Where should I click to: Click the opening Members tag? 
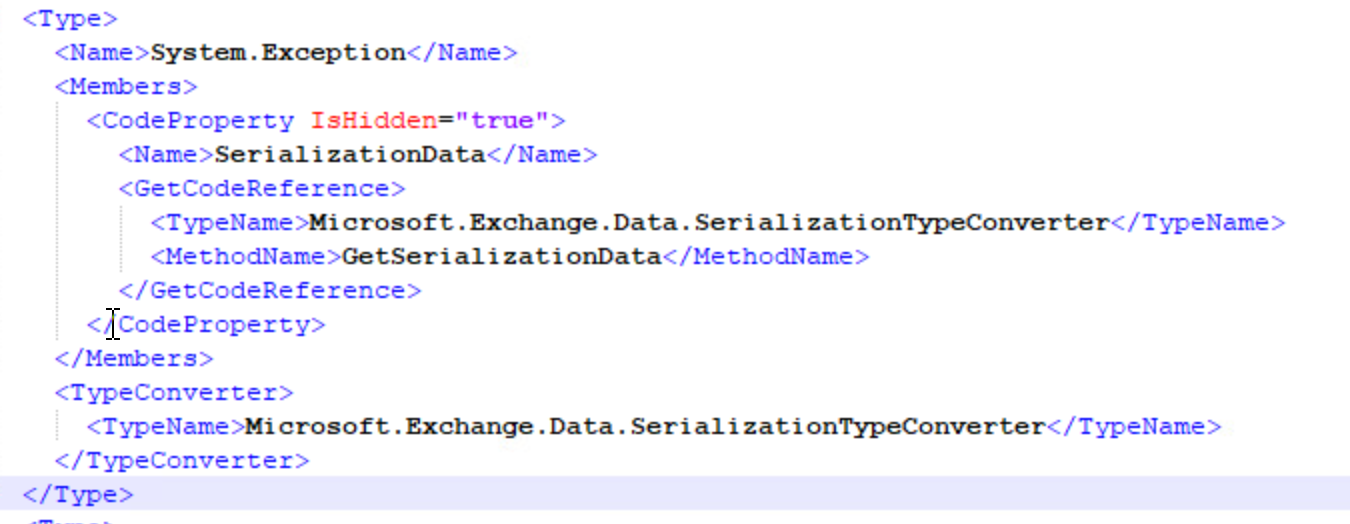[x=126, y=87]
